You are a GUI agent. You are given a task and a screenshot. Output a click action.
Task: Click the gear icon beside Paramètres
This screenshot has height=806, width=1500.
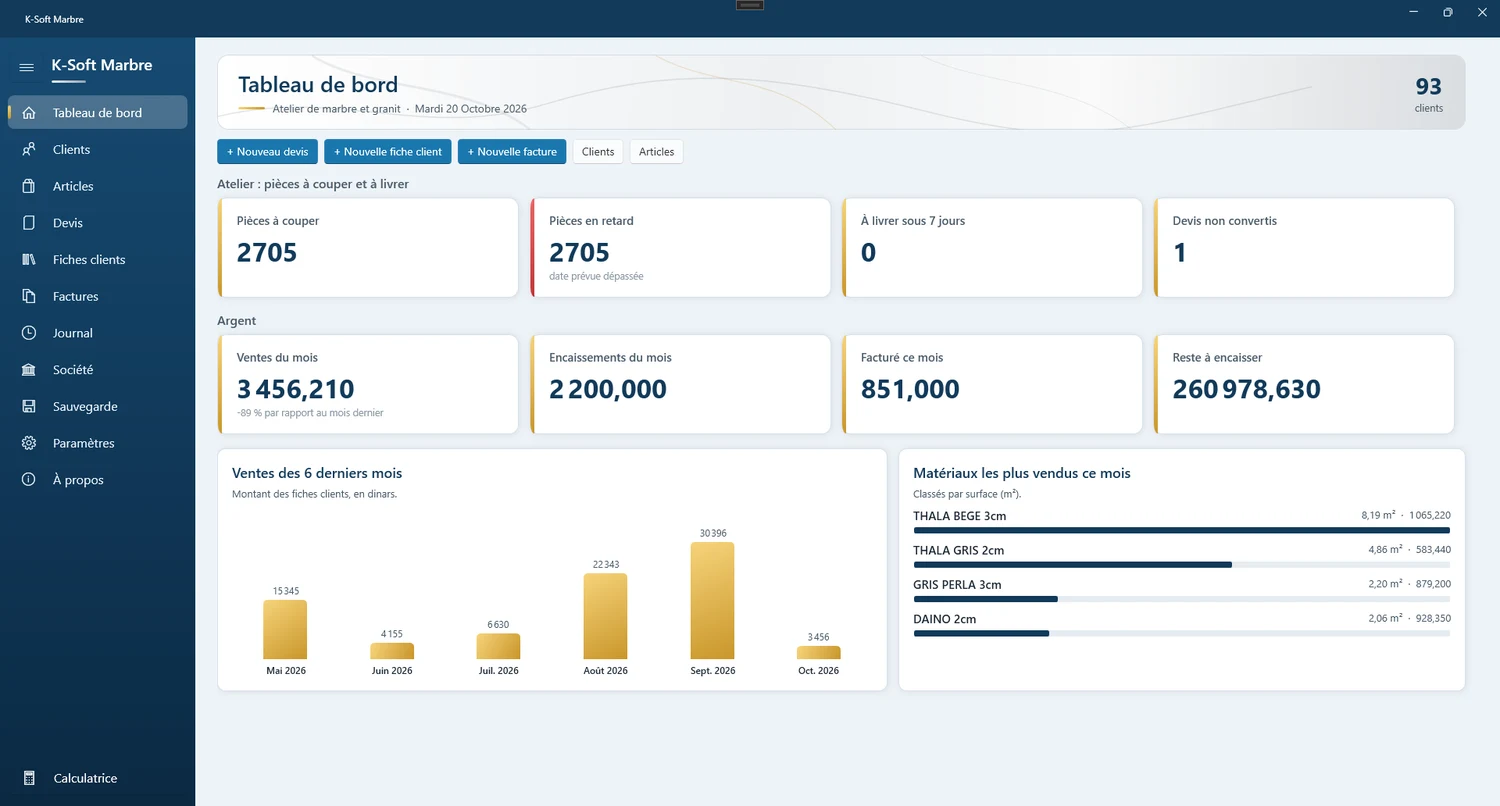29,443
